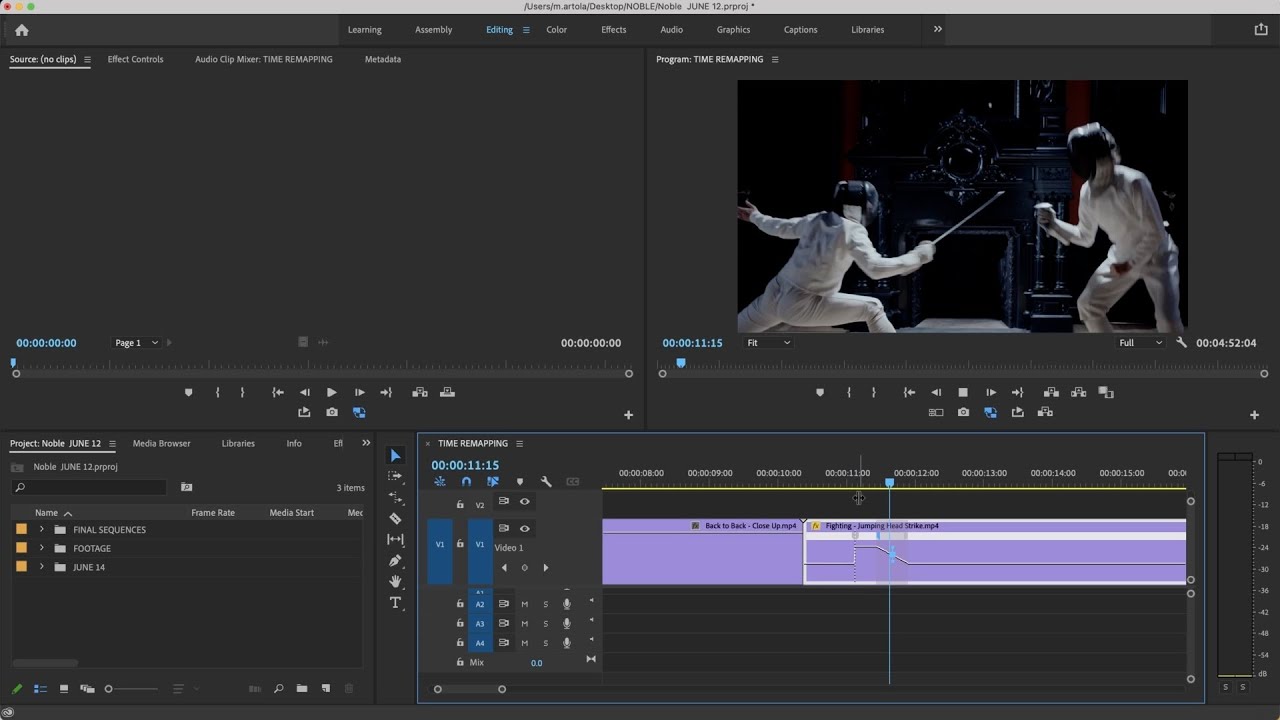
Task: Expand FOOTAGE bin
Action: point(41,548)
